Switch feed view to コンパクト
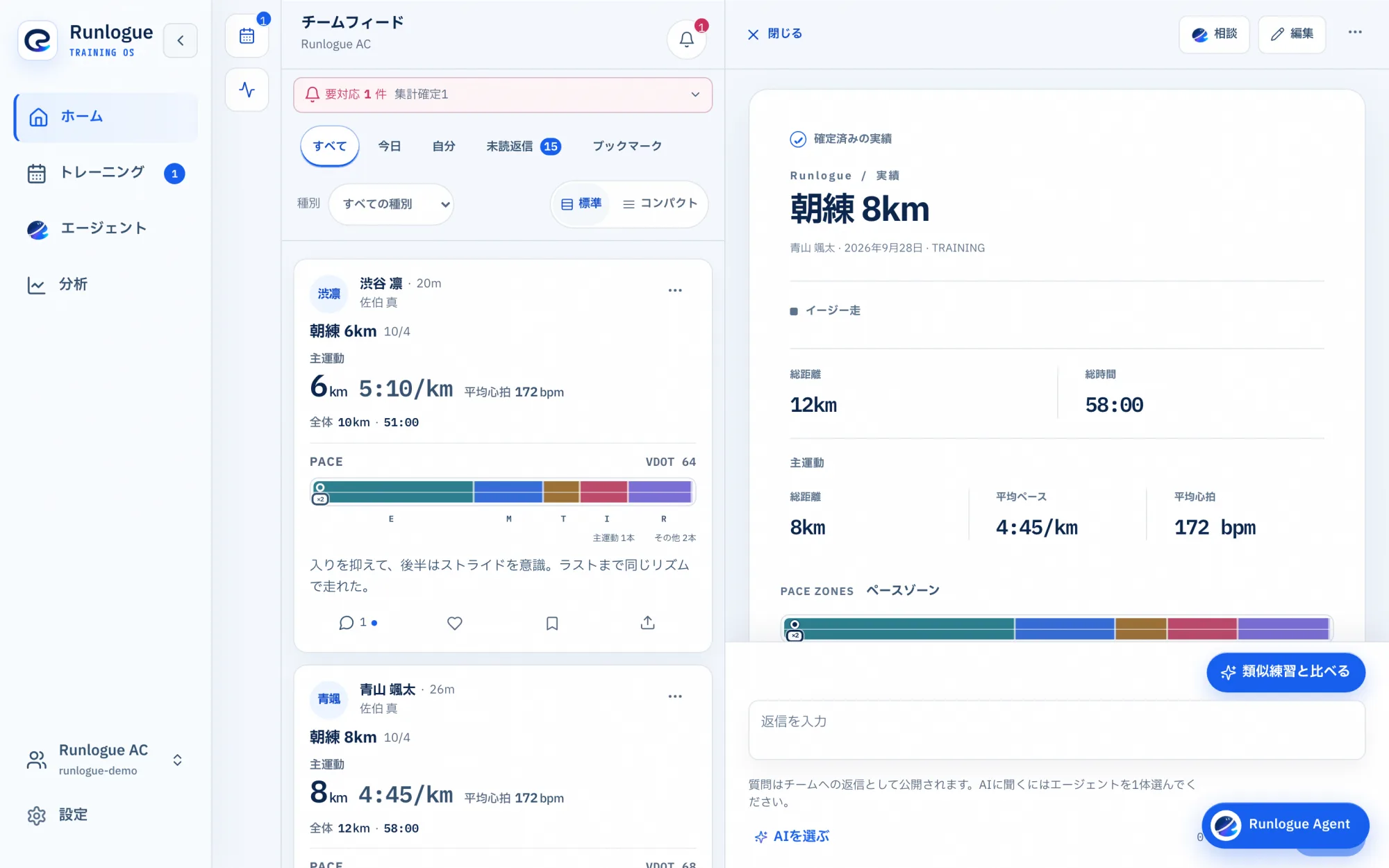Viewport: 1389px width, 868px height. tap(660, 203)
